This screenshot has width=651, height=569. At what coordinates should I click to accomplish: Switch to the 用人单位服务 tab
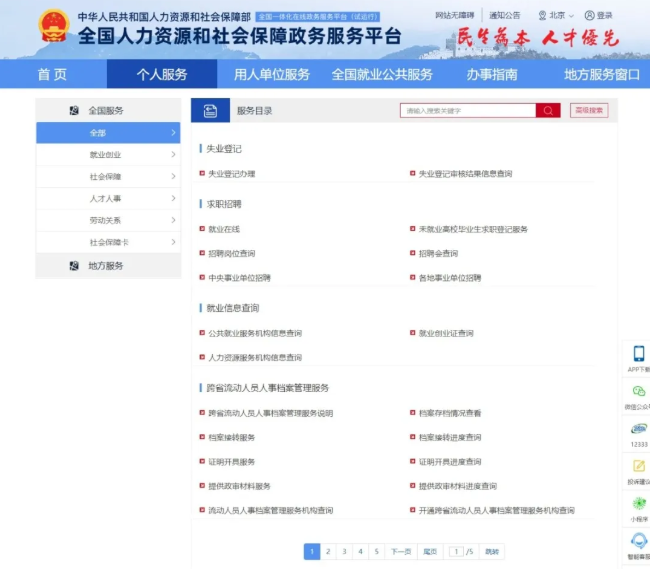point(272,75)
